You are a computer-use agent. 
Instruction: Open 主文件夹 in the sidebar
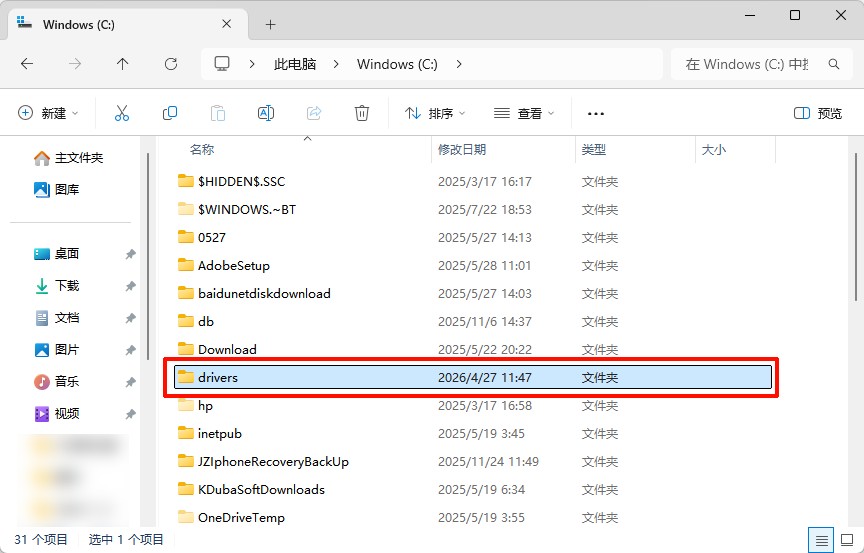(x=68, y=158)
